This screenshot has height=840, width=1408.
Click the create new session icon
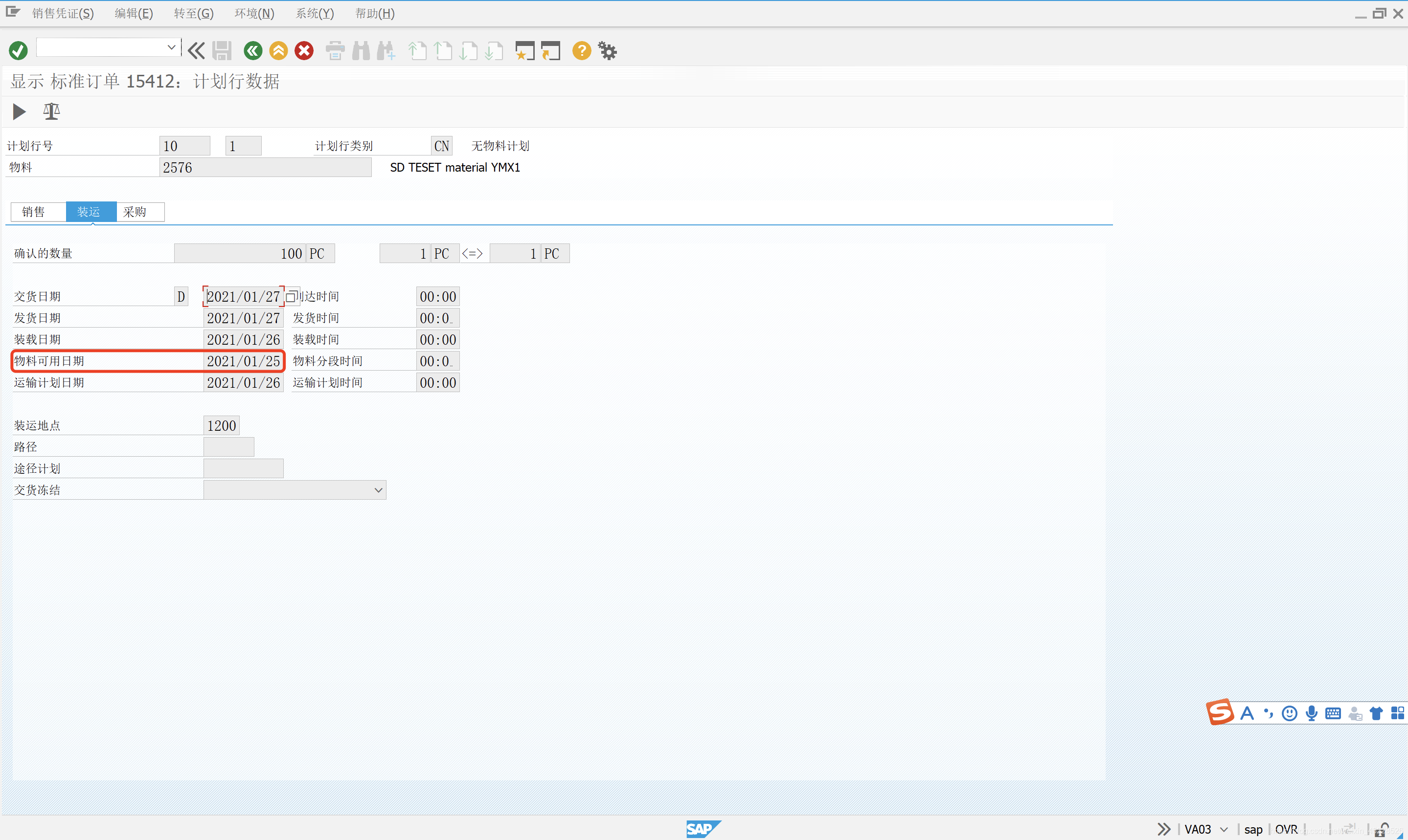coord(524,51)
